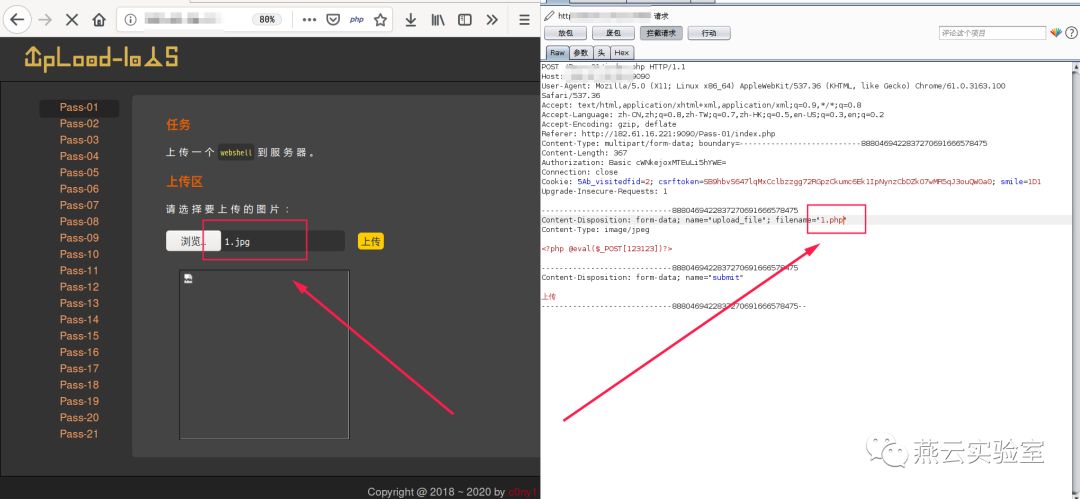This screenshot has height=499, width=1080.
Task: Click the Upload-labs logo
Action: click(101, 58)
